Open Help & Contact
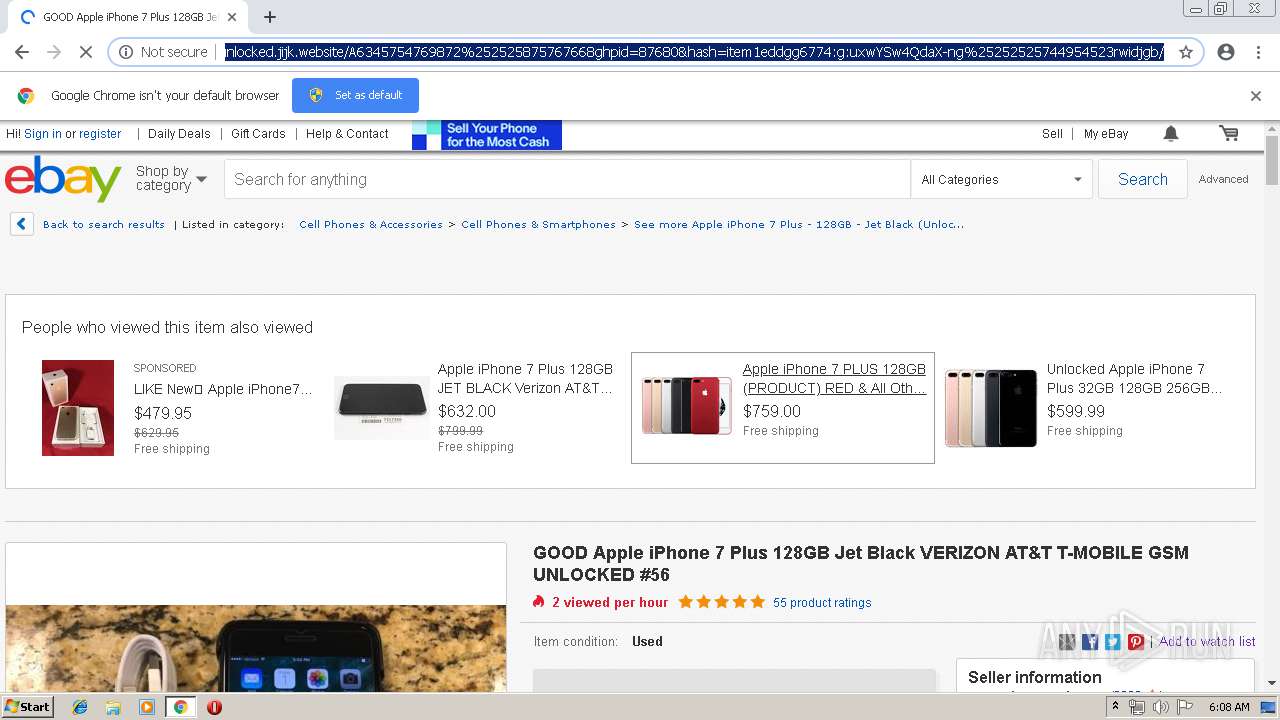 click(347, 133)
